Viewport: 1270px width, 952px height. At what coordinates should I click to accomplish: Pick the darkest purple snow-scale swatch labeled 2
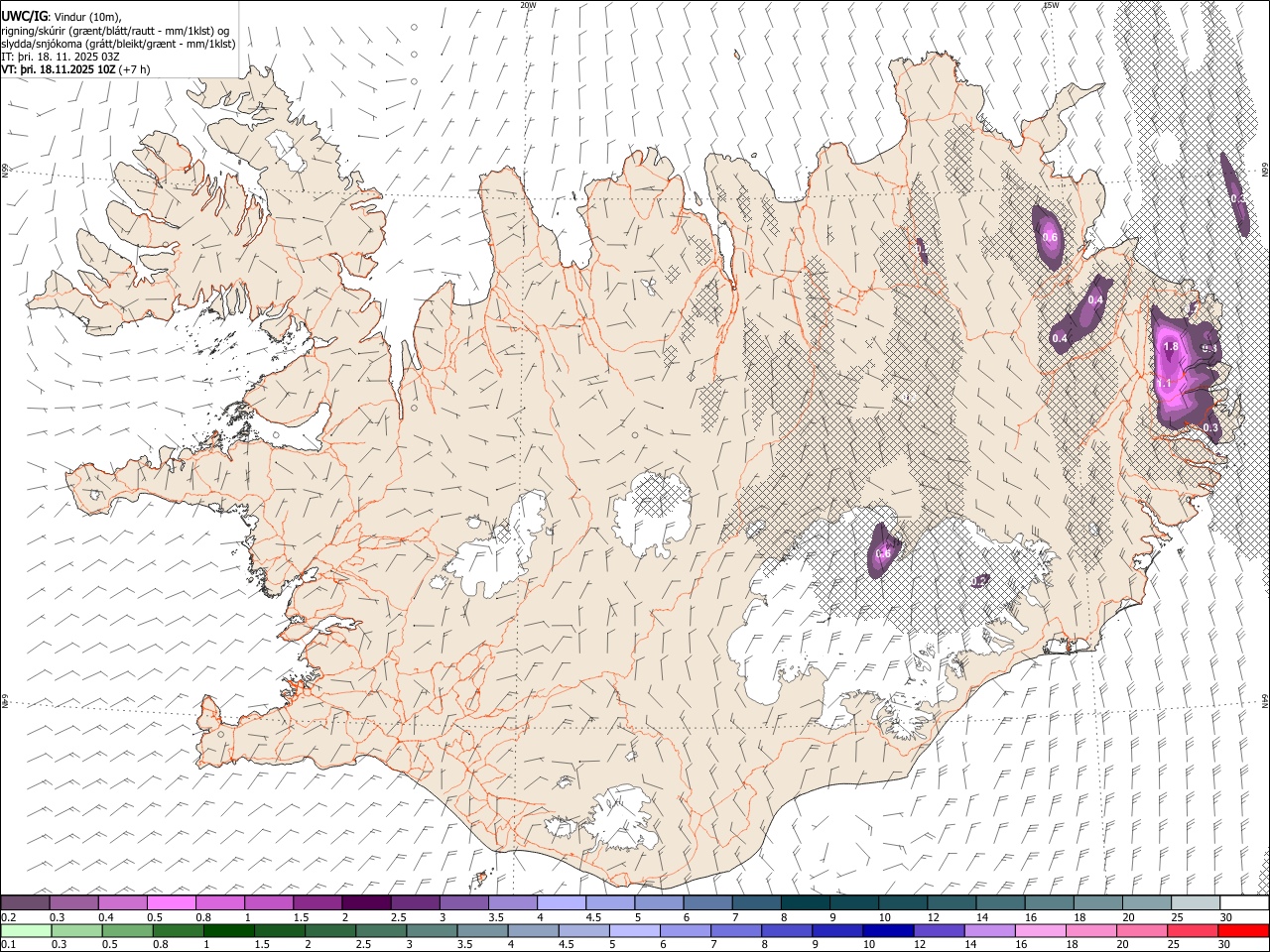coord(366,902)
